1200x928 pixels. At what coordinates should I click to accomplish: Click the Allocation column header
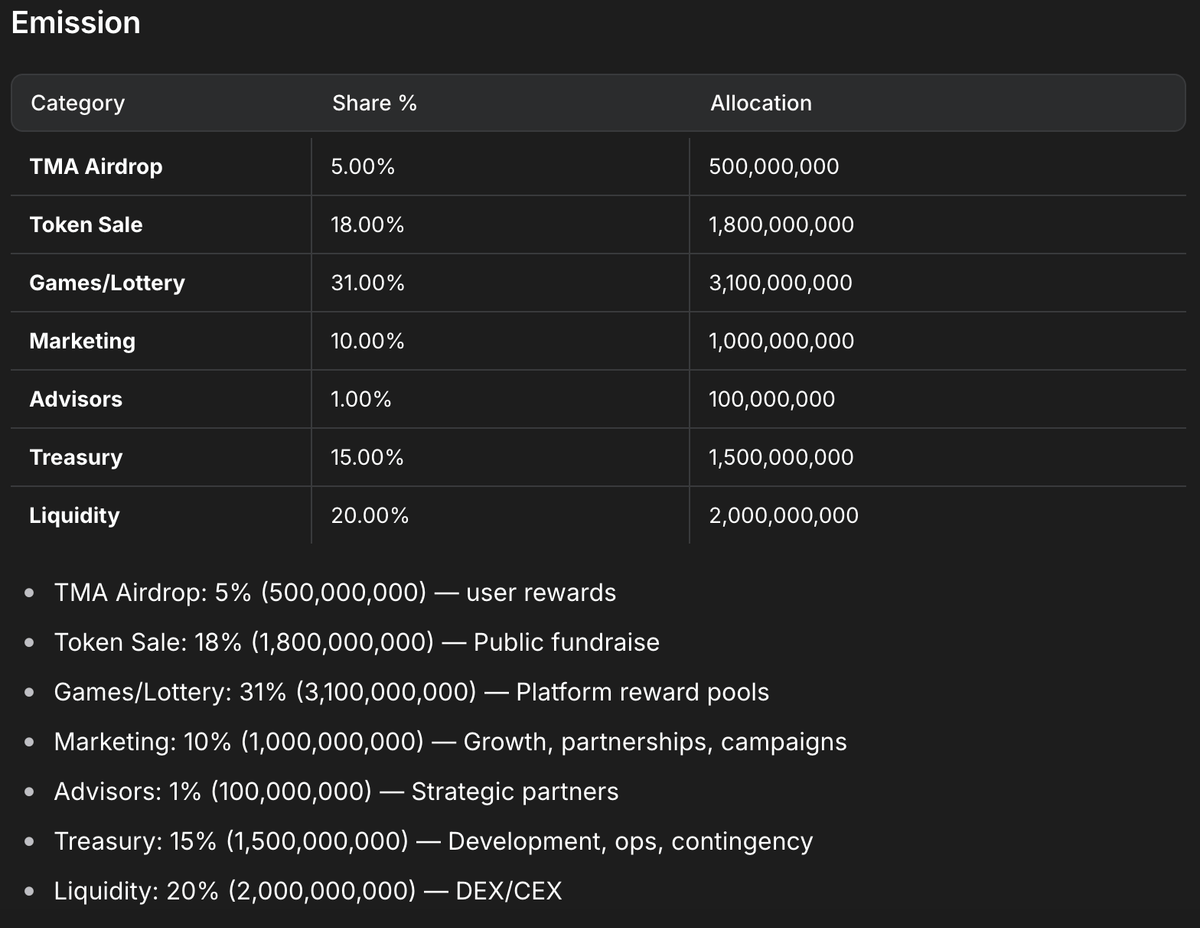[761, 103]
